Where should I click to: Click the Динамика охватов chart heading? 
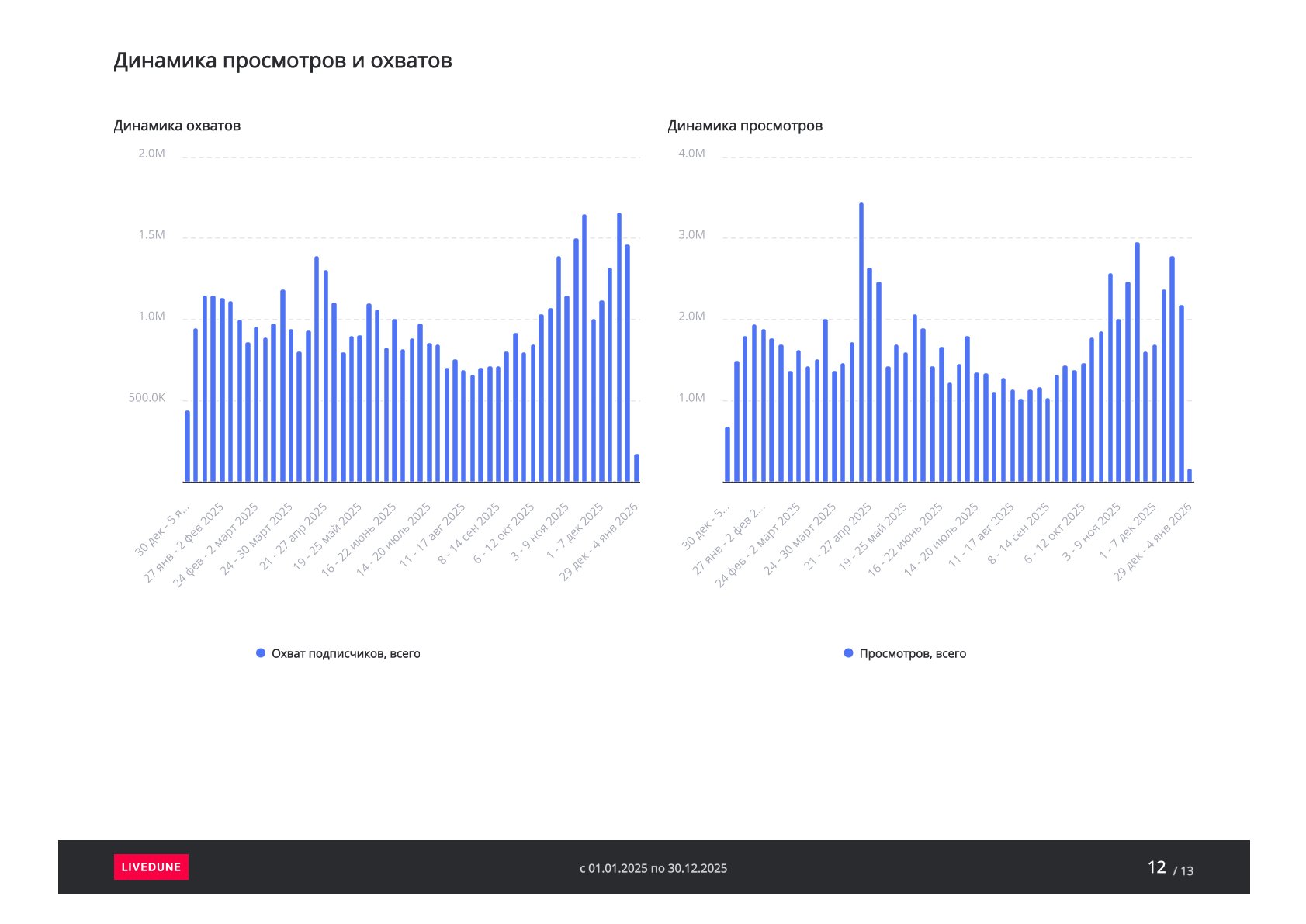coord(177,126)
